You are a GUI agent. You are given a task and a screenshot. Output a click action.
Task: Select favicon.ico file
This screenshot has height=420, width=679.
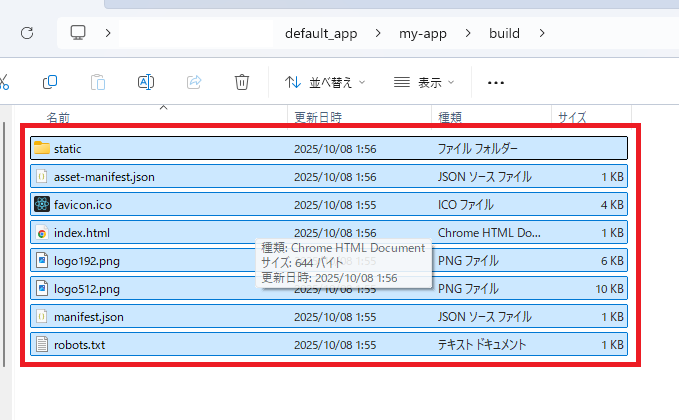click(329, 204)
